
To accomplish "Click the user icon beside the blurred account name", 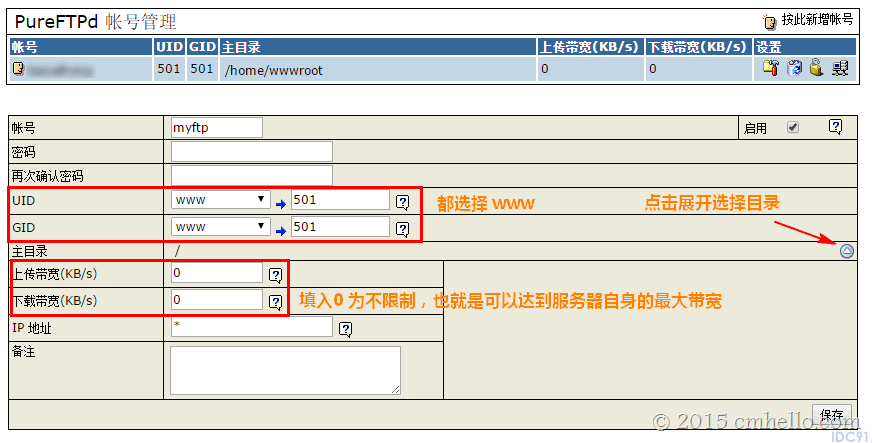I will (18, 68).
